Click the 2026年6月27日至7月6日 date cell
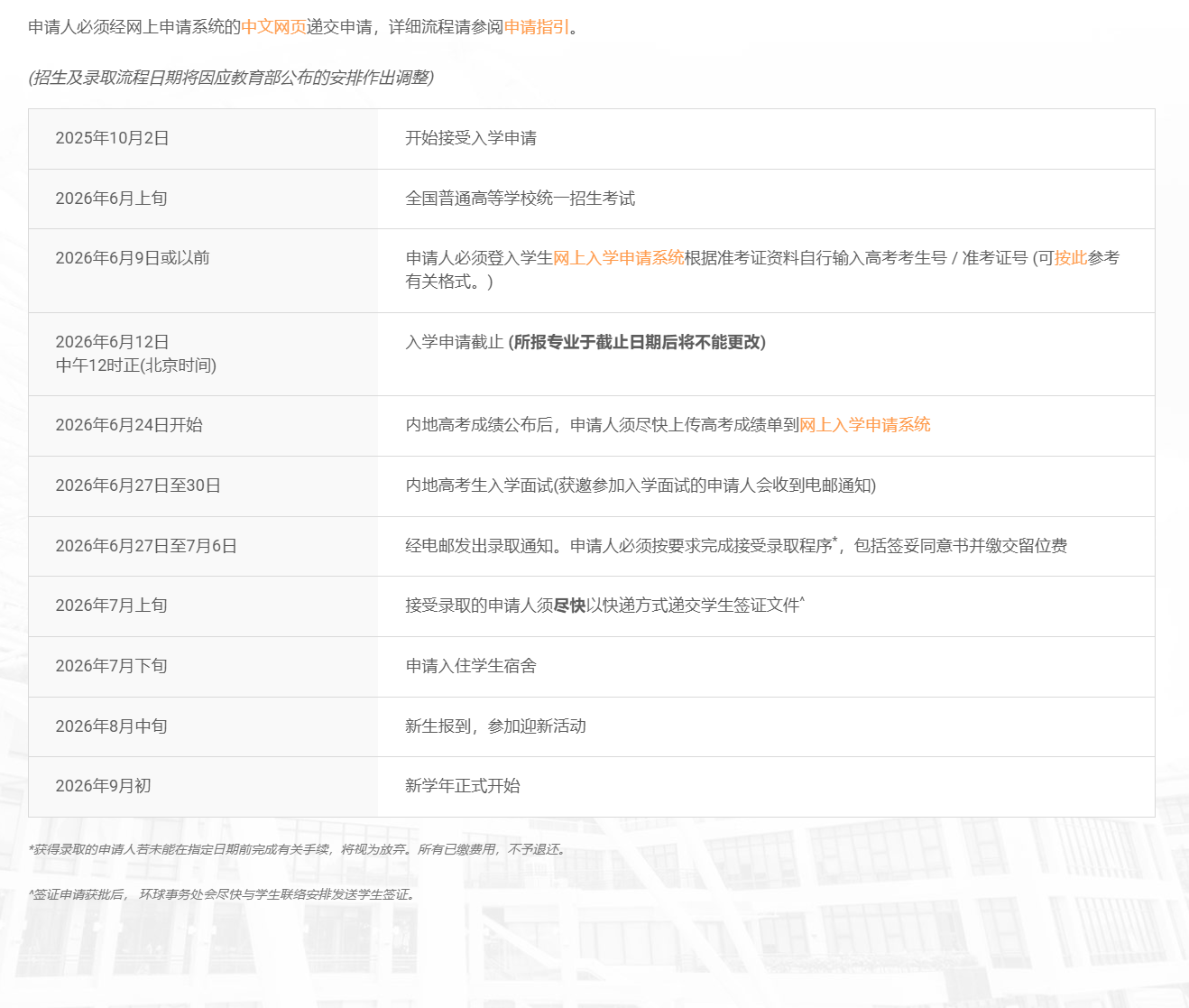The width and height of the screenshot is (1189, 1008). 145,546
